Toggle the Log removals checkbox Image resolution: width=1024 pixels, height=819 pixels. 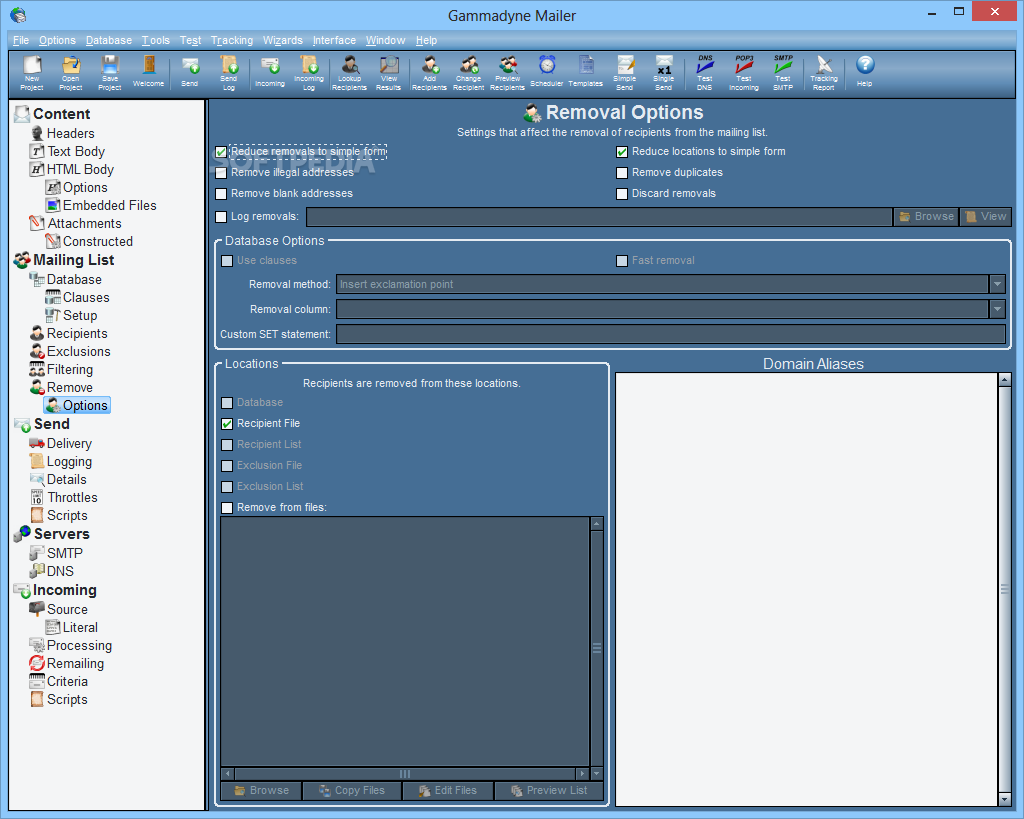(221, 217)
